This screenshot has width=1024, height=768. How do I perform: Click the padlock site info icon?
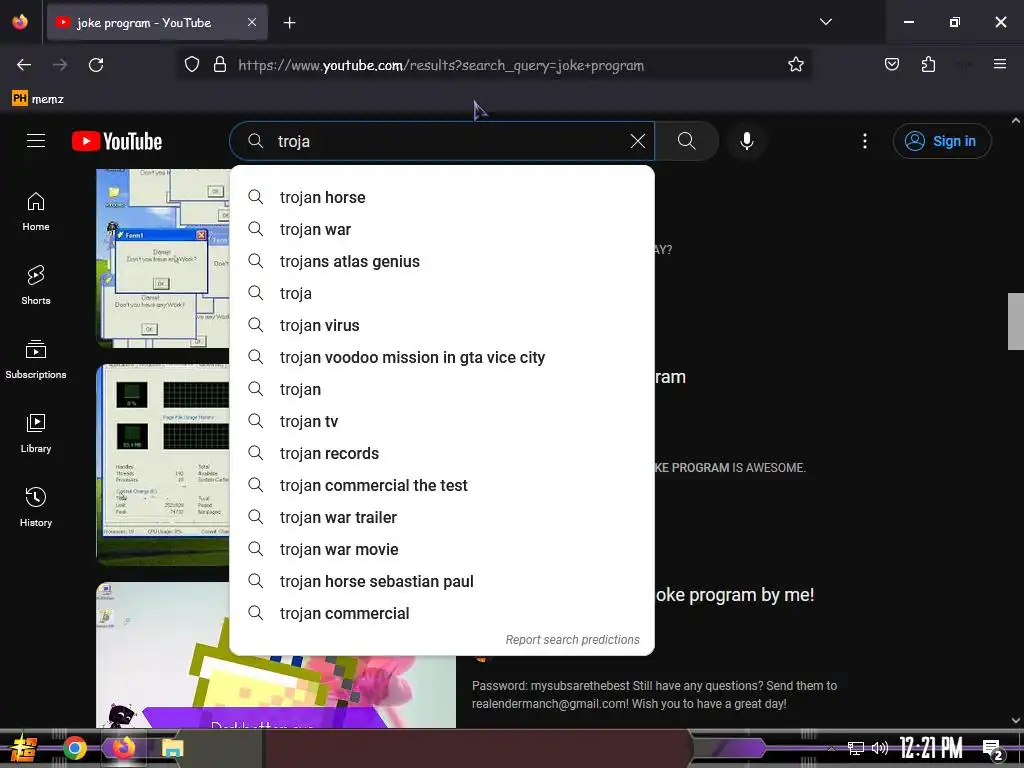[x=220, y=65]
